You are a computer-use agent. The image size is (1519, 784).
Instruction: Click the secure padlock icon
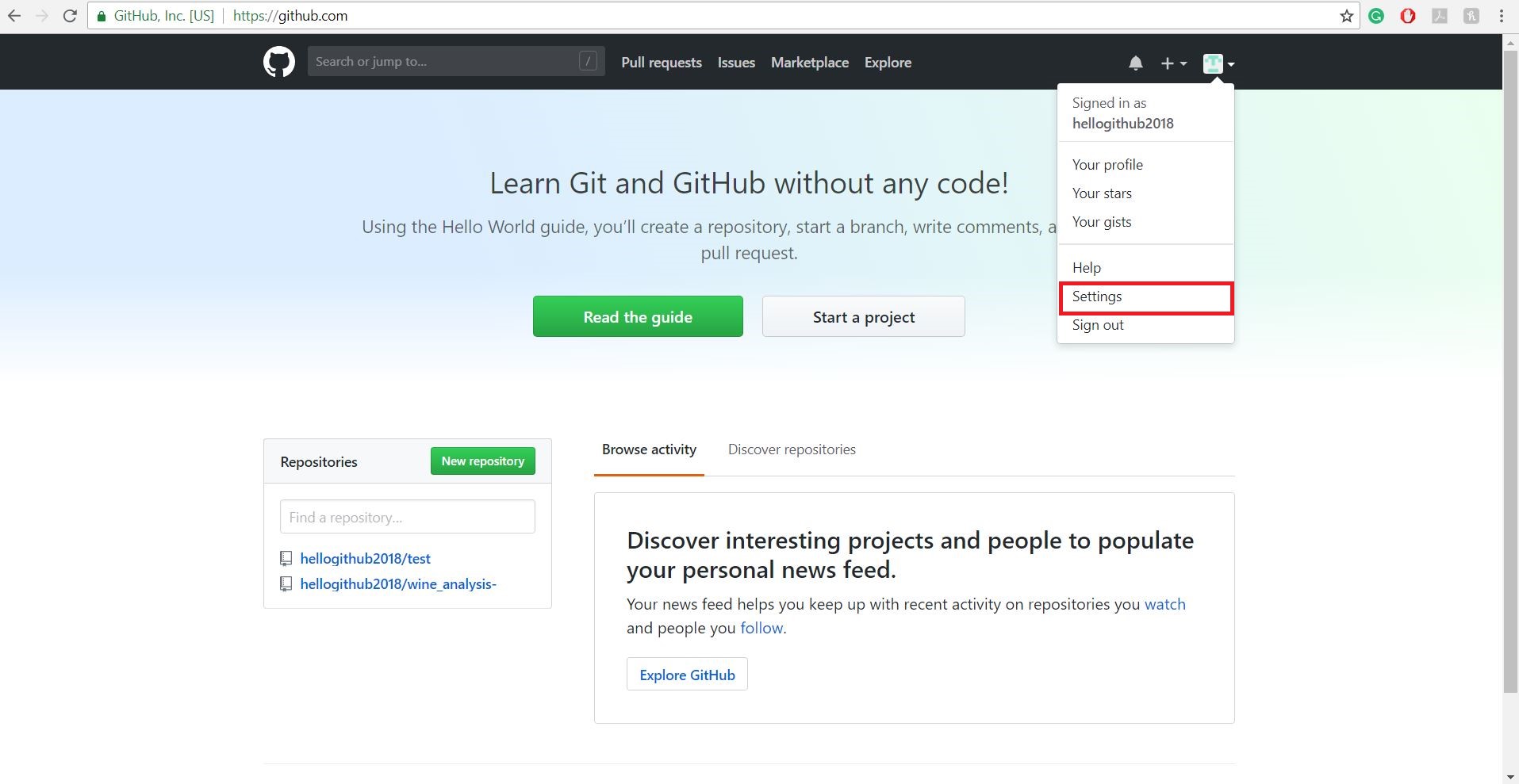point(102,16)
